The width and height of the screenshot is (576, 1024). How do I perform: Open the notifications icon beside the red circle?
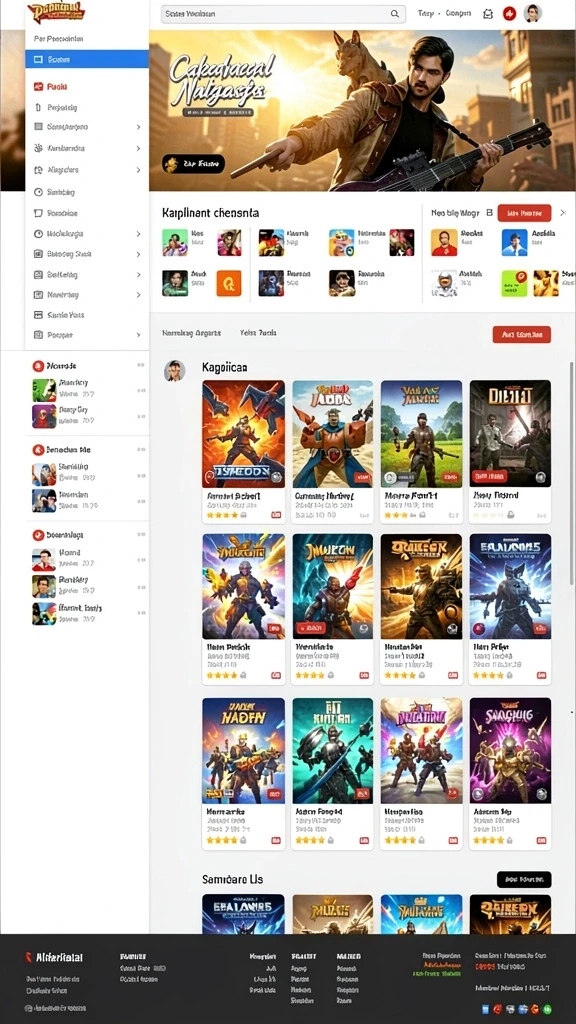pos(488,14)
